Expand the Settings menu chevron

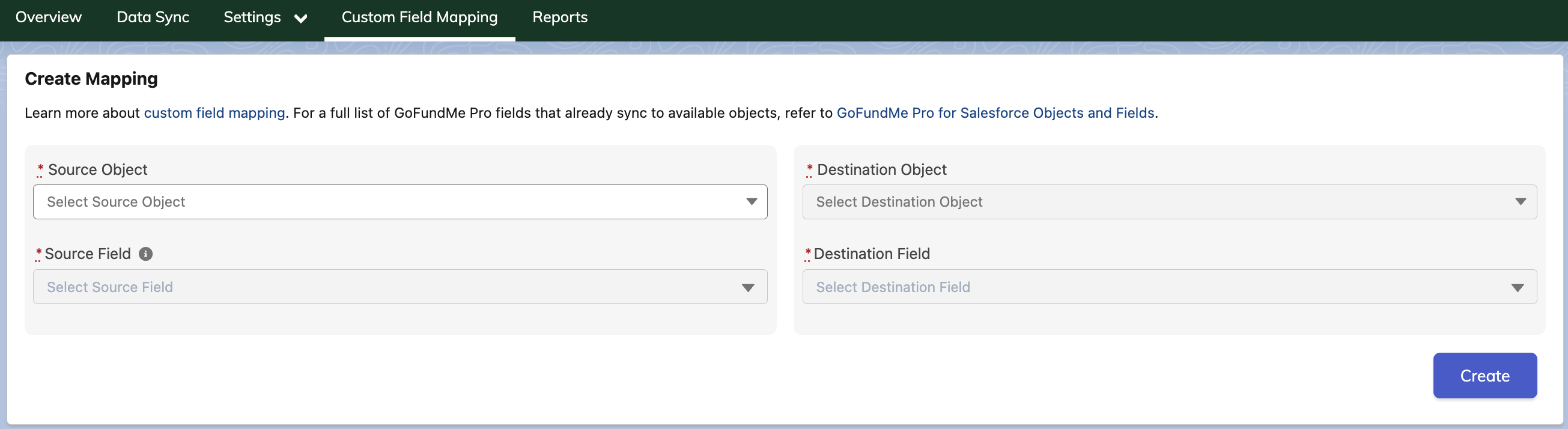[301, 18]
